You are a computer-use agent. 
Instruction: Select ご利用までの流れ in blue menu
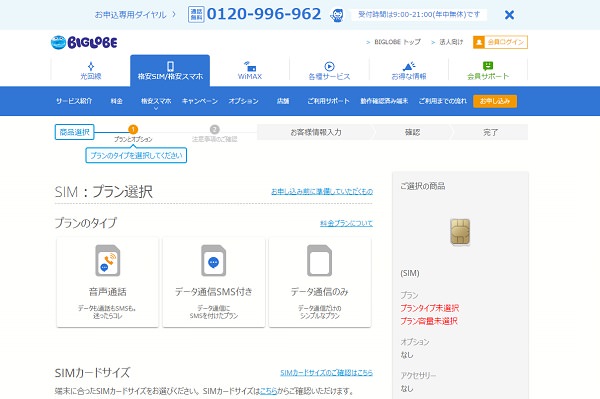[x=442, y=101]
